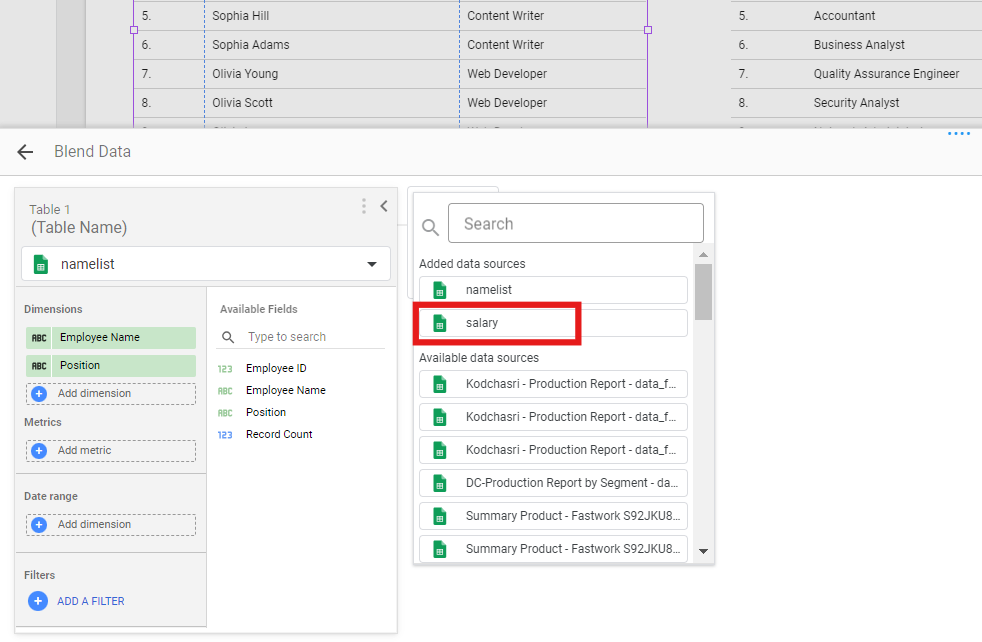Click the scroll down arrow in source list

(x=703, y=551)
